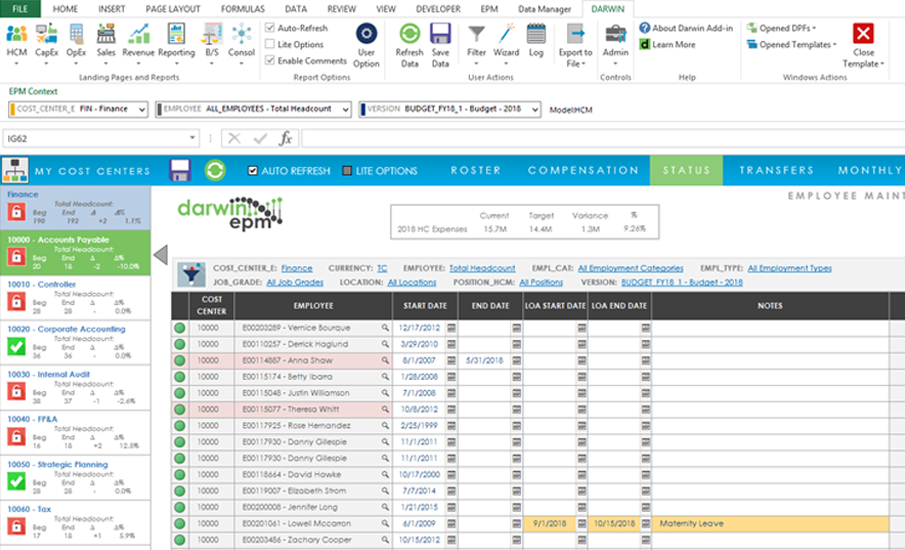Click the All Employment Categories link
The image size is (905, 550).
tap(630, 268)
